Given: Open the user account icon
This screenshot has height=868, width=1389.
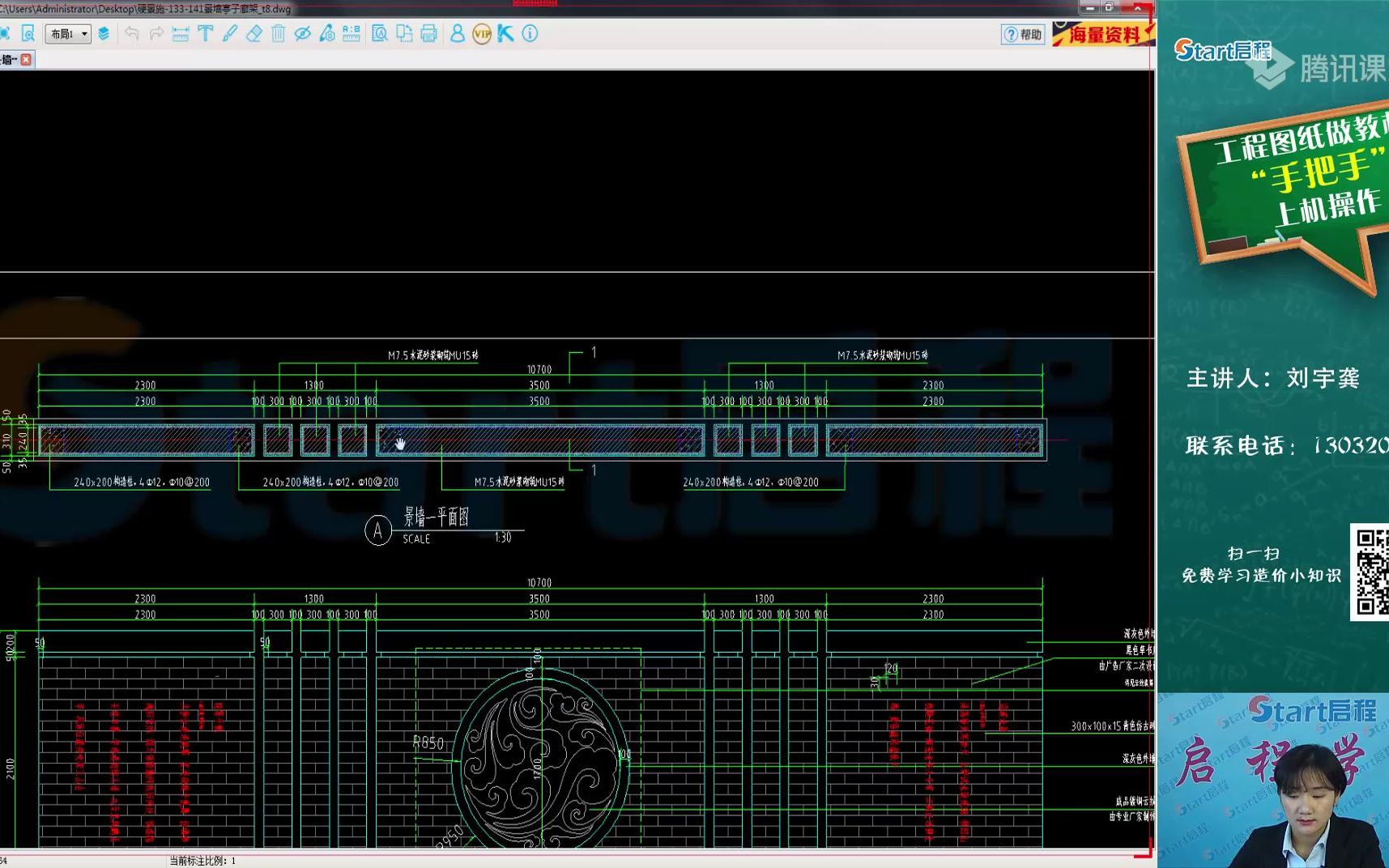Looking at the screenshot, I should [458, 34].
